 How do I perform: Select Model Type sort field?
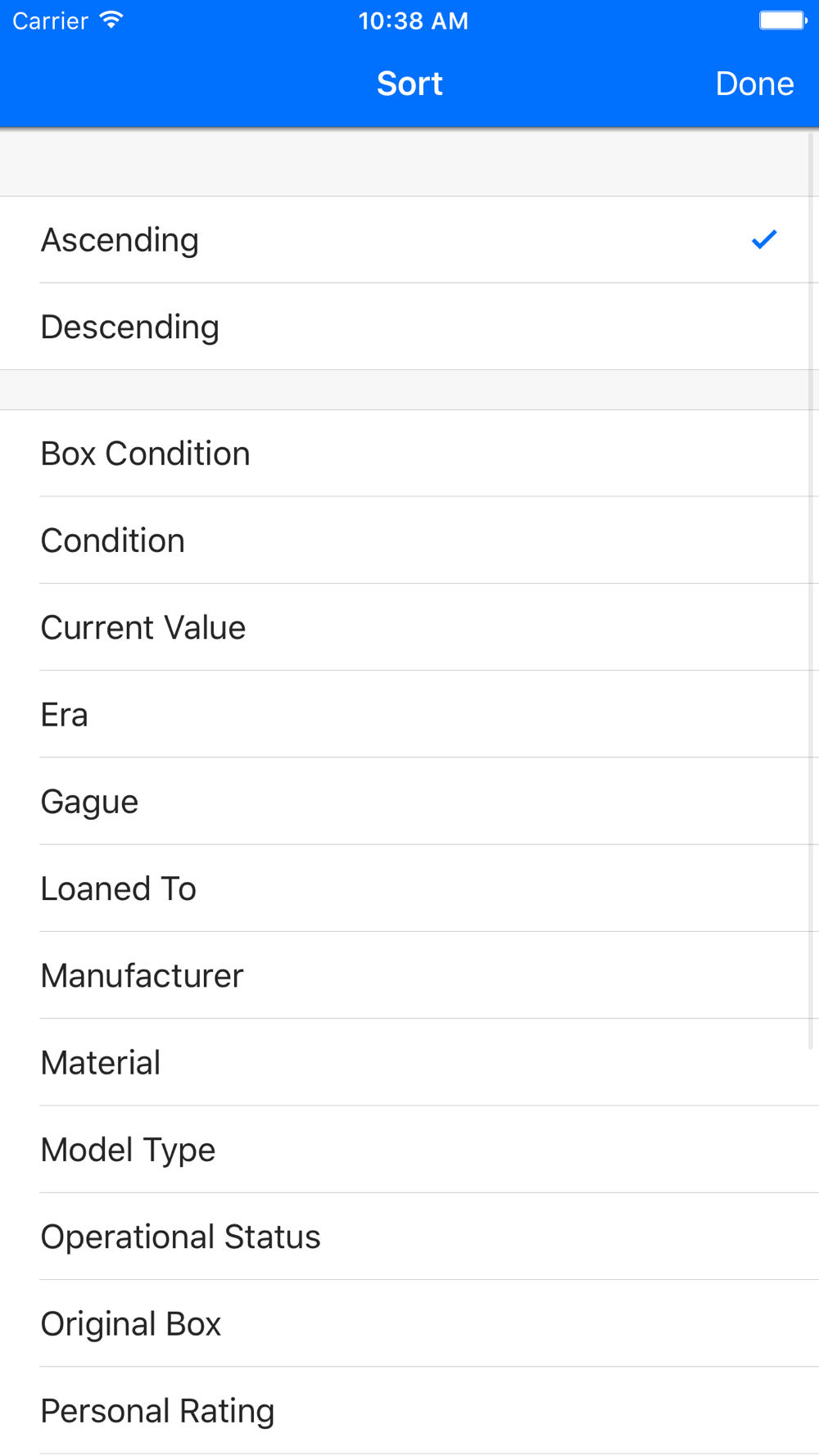coord(409,1150)
